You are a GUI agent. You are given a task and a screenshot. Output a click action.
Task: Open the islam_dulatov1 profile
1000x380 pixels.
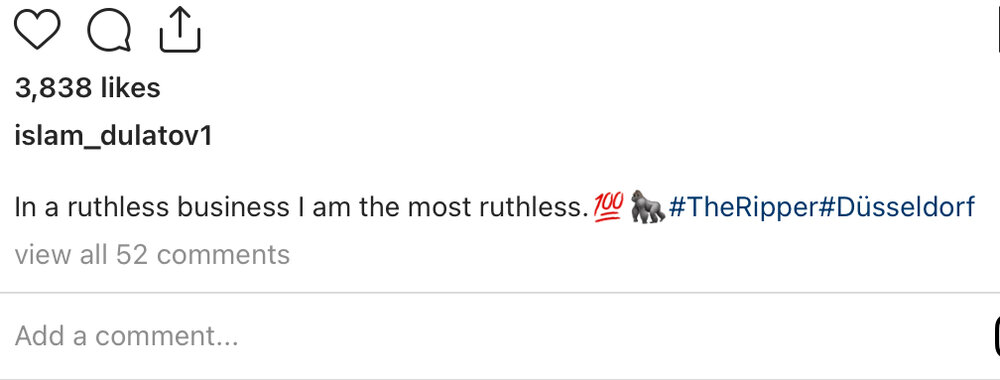point(113,136)
